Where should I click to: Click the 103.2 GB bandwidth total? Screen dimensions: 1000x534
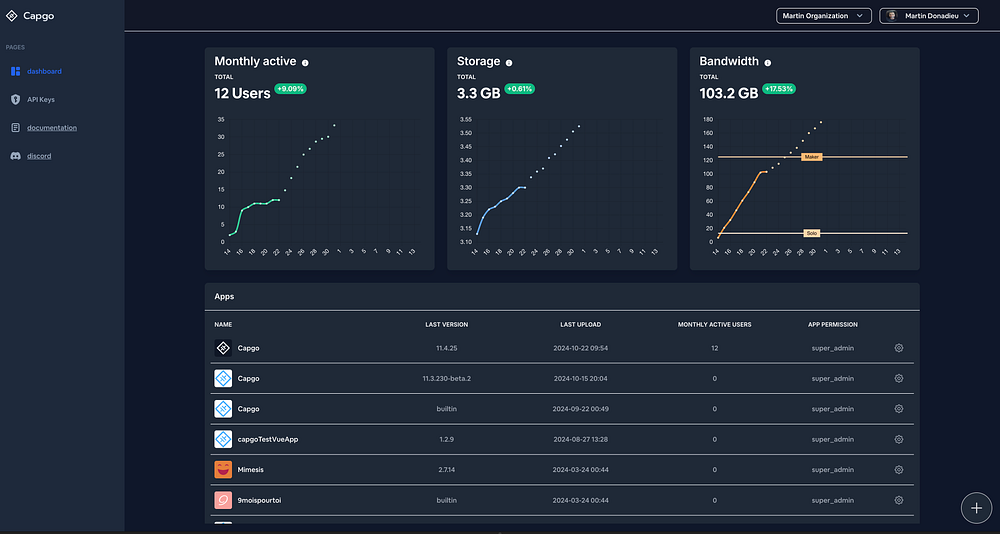point(728,93)
